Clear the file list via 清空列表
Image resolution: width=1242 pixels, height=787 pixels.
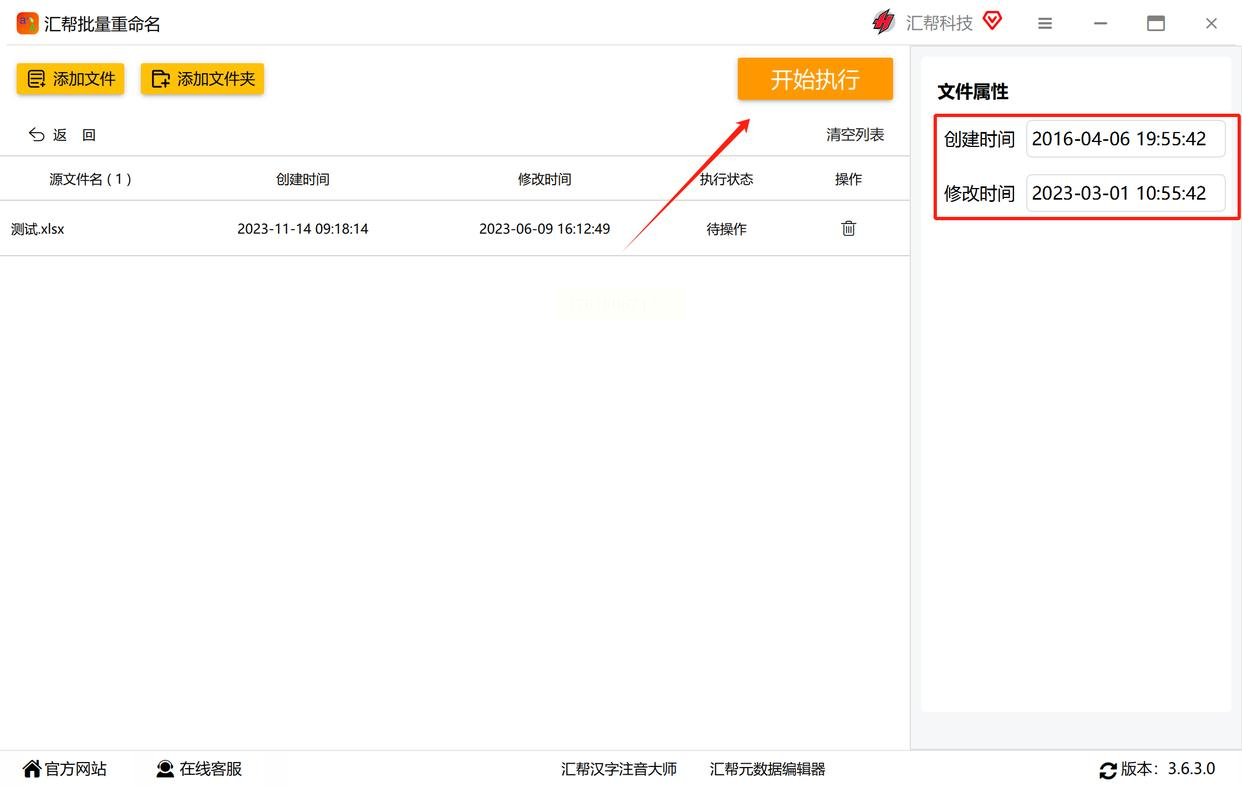[854, 135]
